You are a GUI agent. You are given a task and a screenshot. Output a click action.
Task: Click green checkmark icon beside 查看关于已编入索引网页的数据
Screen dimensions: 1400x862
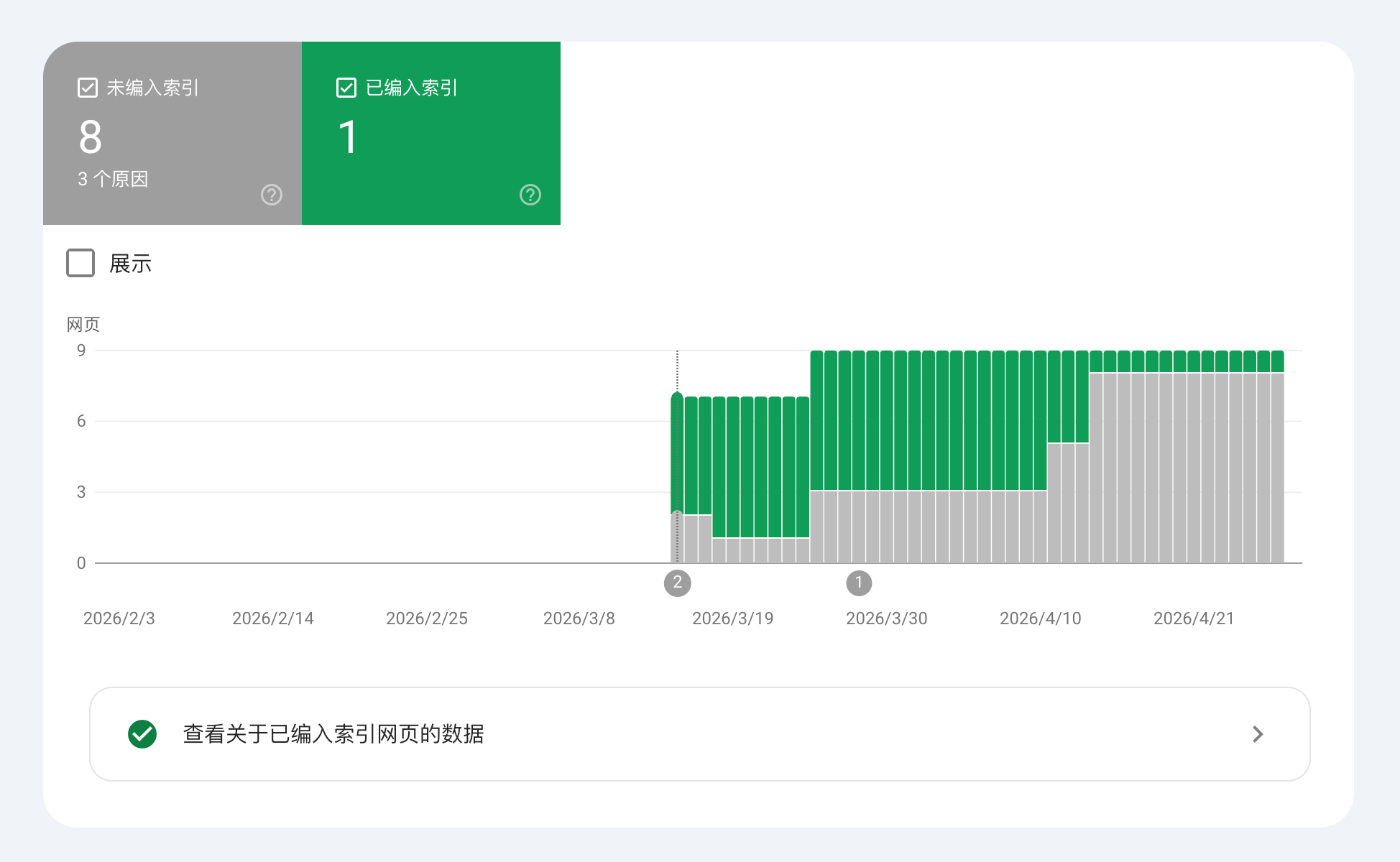tap(142, 734)
